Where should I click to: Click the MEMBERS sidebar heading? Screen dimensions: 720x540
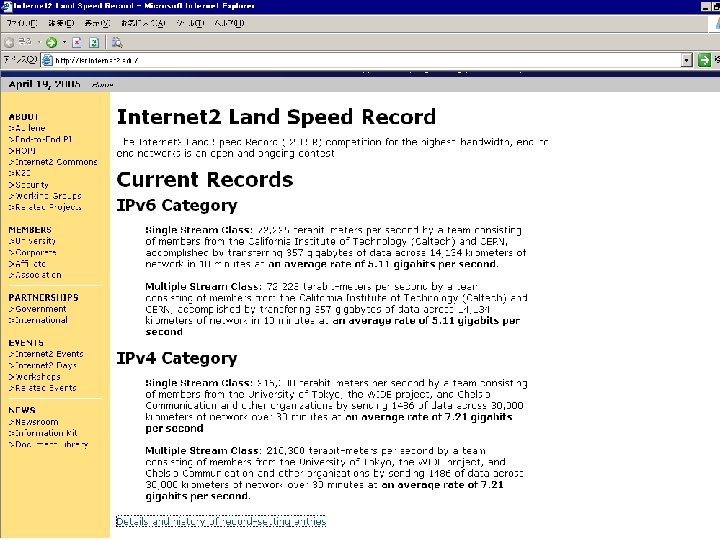[30, 230]
